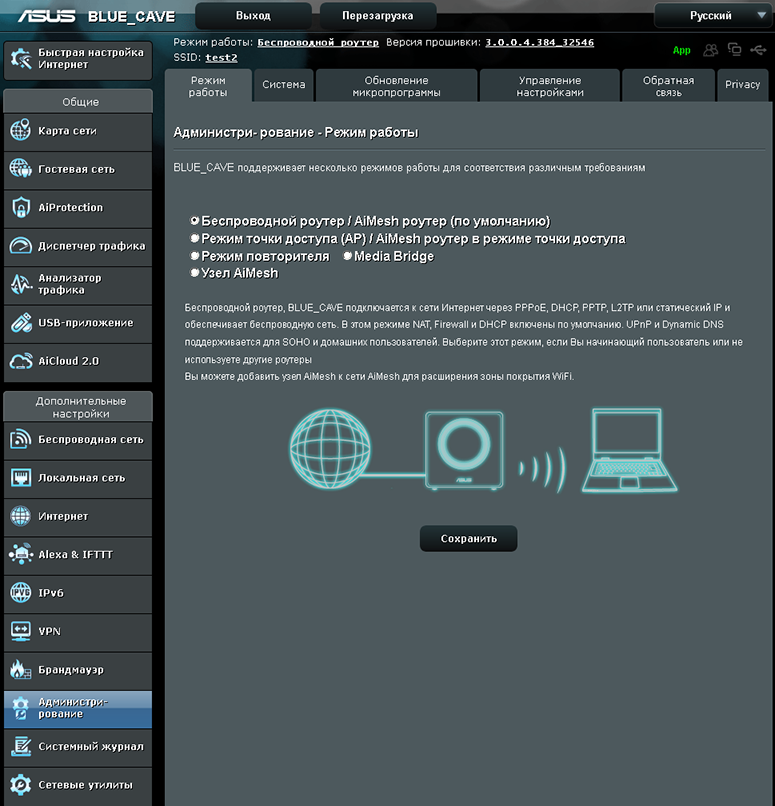Open the IPv6 globe icon
This screenshot has height=806, width=775.
[x=21, y=593]
